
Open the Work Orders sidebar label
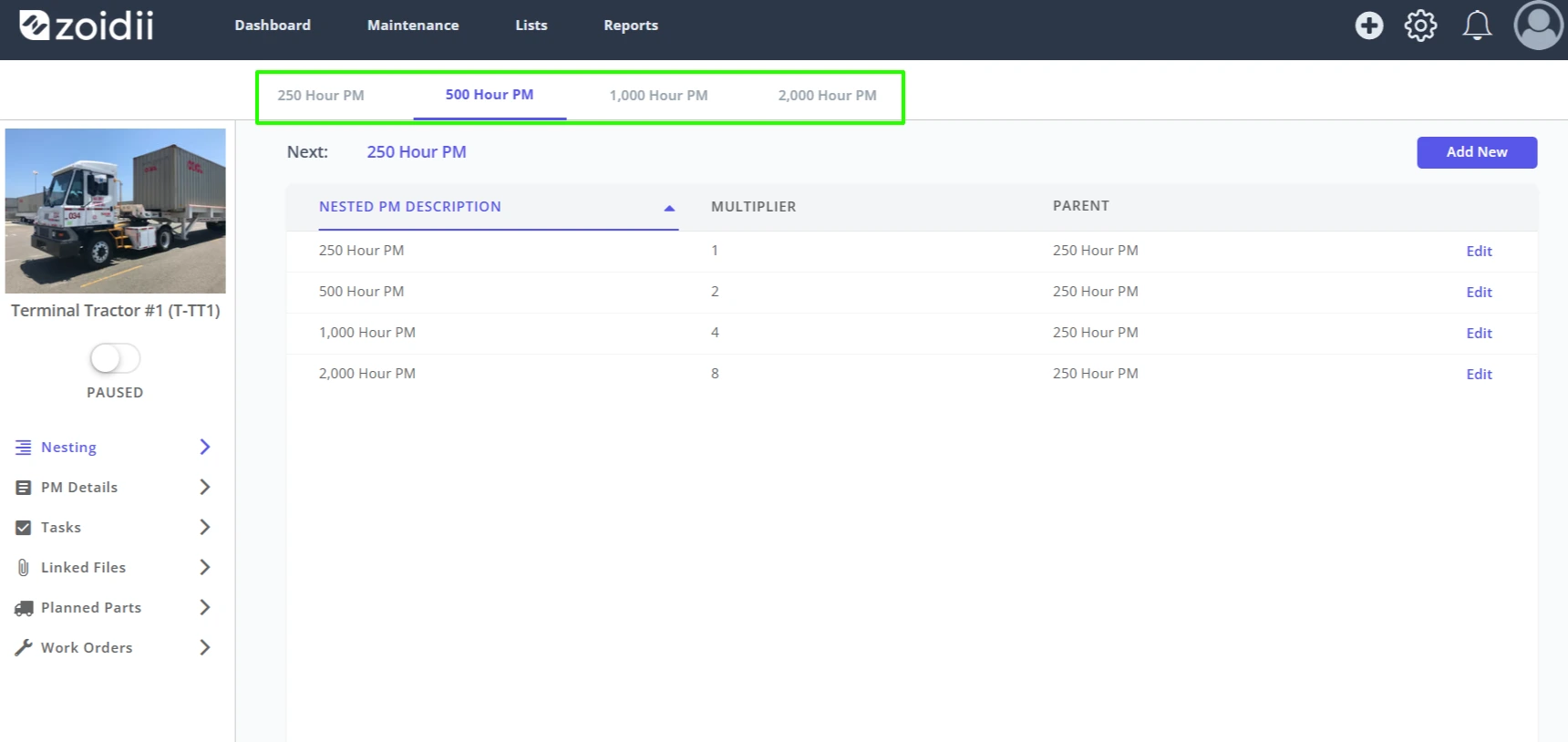[87, 648]
